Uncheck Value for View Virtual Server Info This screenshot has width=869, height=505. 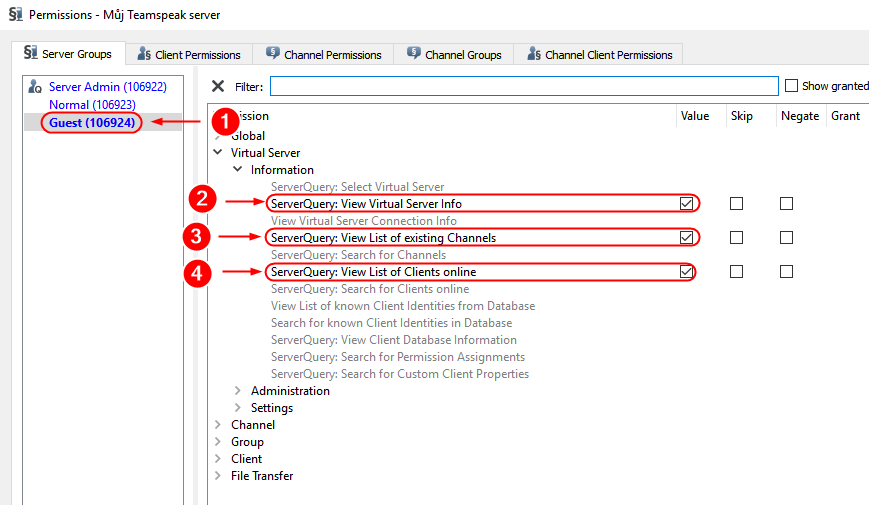686,203
